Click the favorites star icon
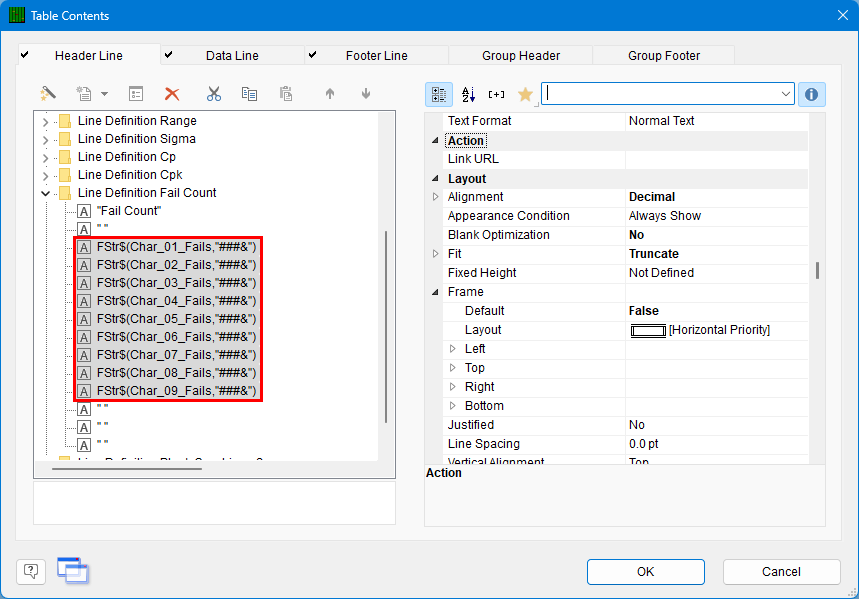 [525, 94]
